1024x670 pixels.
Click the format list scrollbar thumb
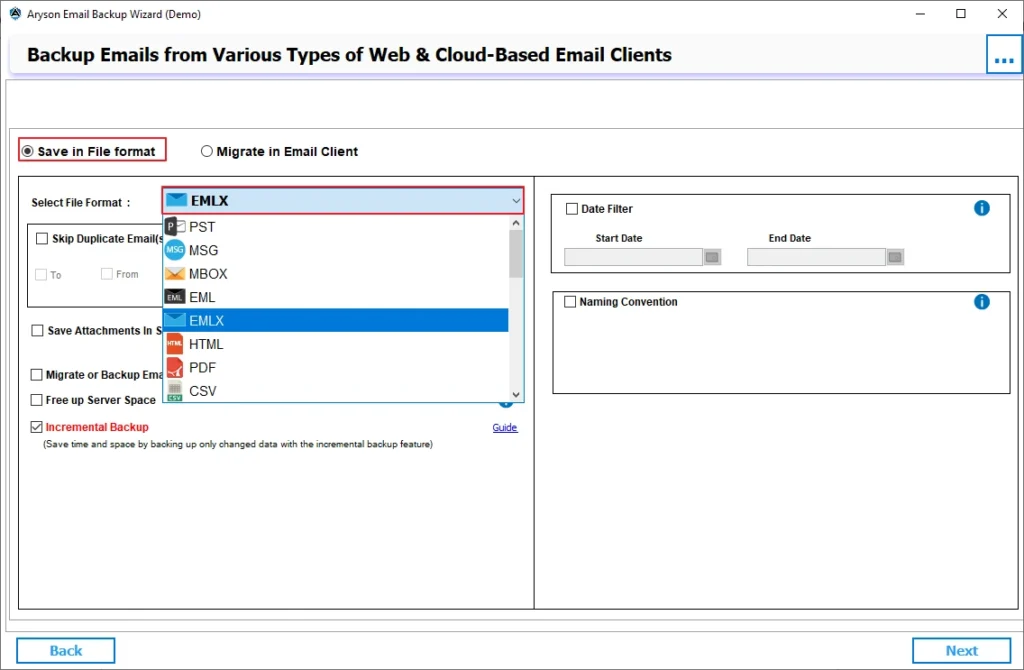pyautogui.click(x=516, y=254)
